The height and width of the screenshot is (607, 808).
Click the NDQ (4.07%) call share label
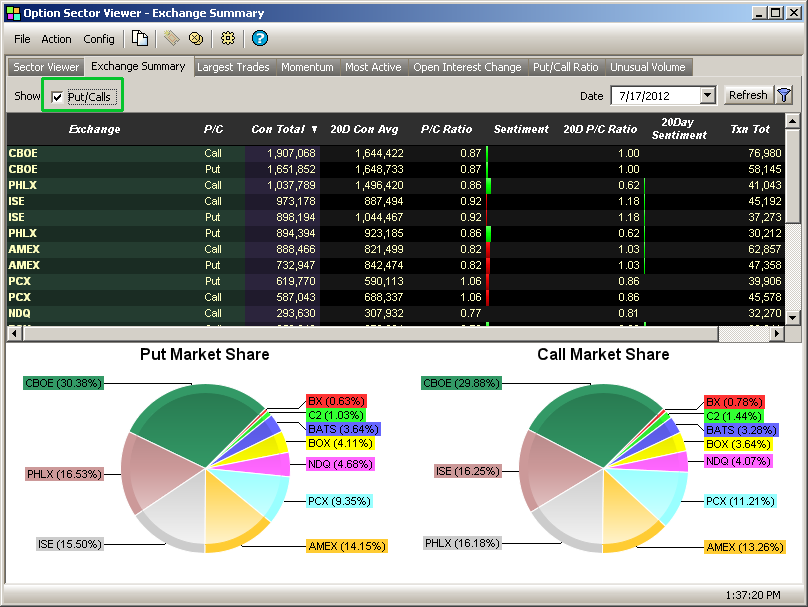pos(738,461)
